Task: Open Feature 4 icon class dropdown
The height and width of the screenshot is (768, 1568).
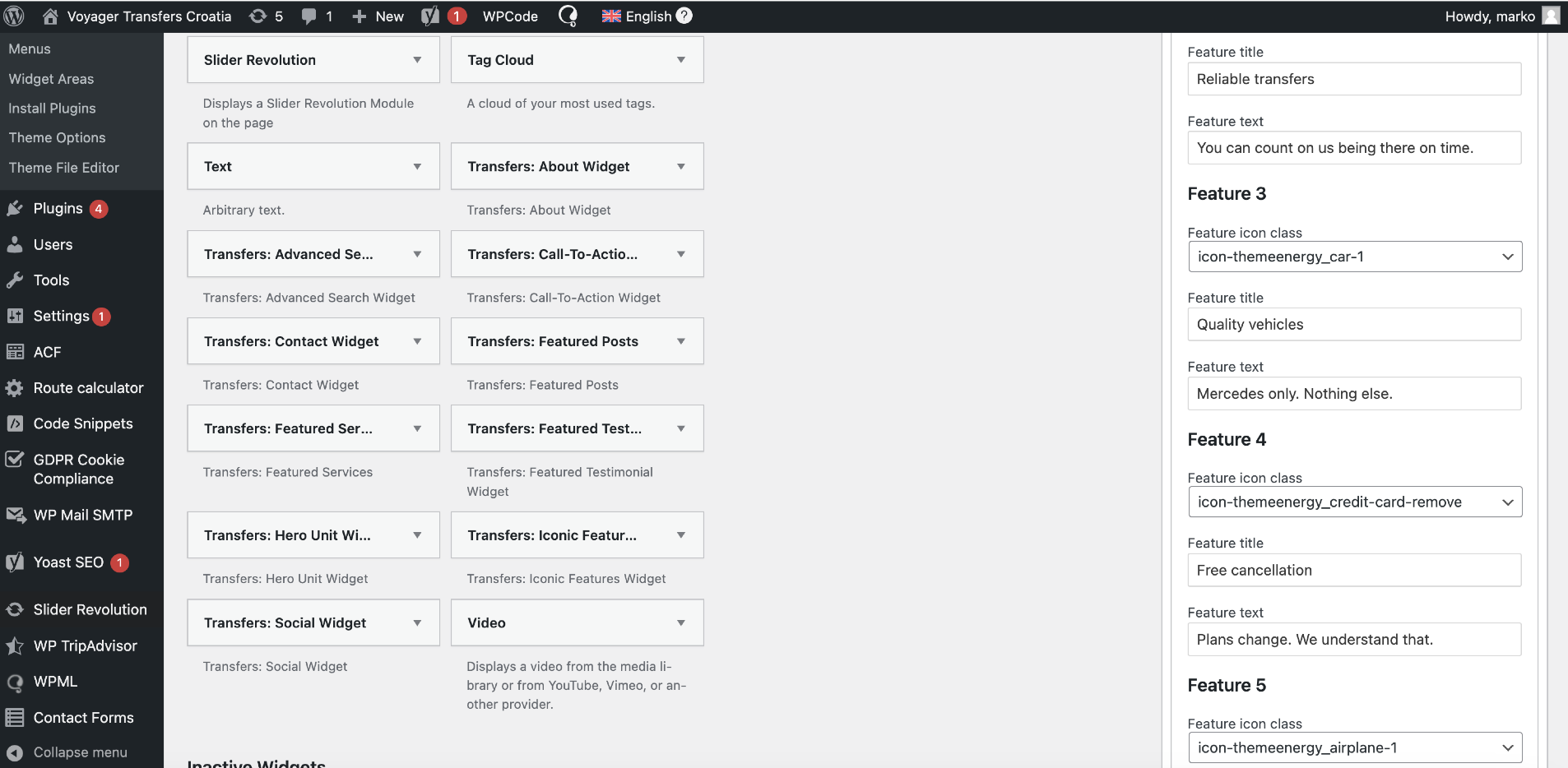Action: 1355,502
